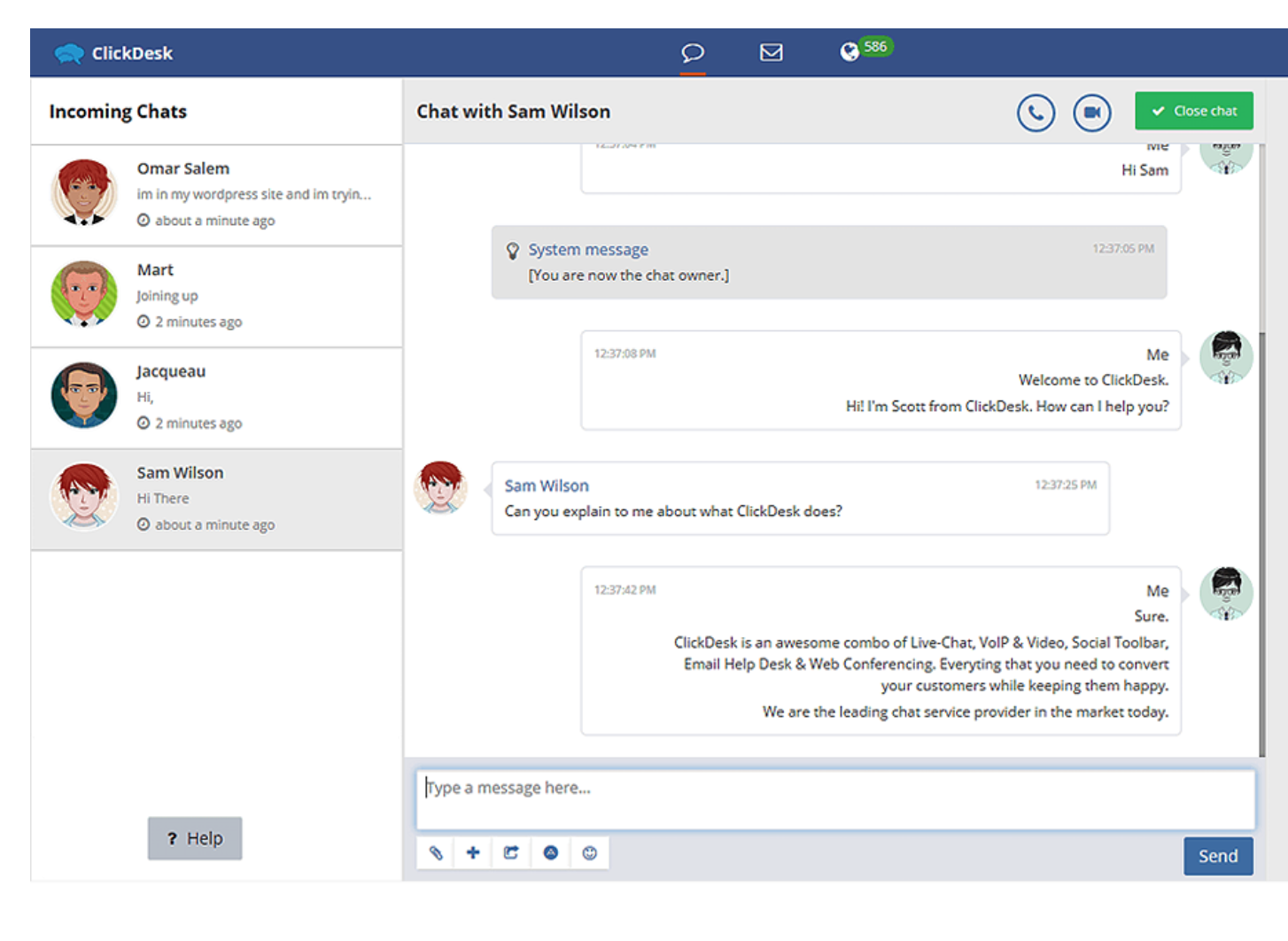Click Sam Wilson's avatar in Incoming Chats list
This screenshot has width=1288, height=941.
click(84, 497)
